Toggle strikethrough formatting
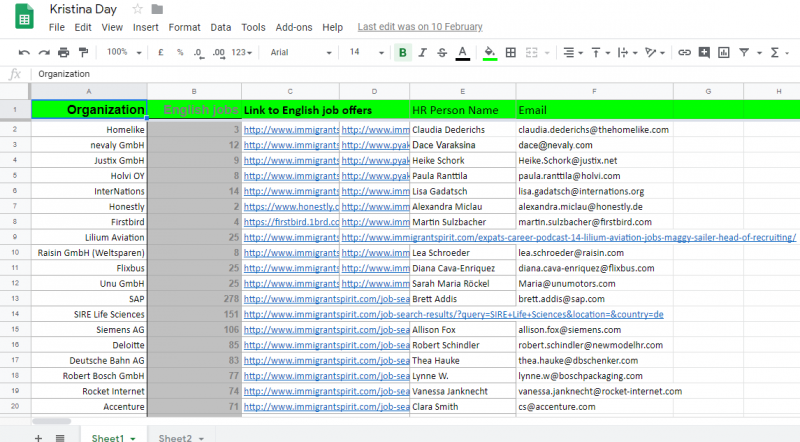800x442 pixels. [x=442, y=52]
